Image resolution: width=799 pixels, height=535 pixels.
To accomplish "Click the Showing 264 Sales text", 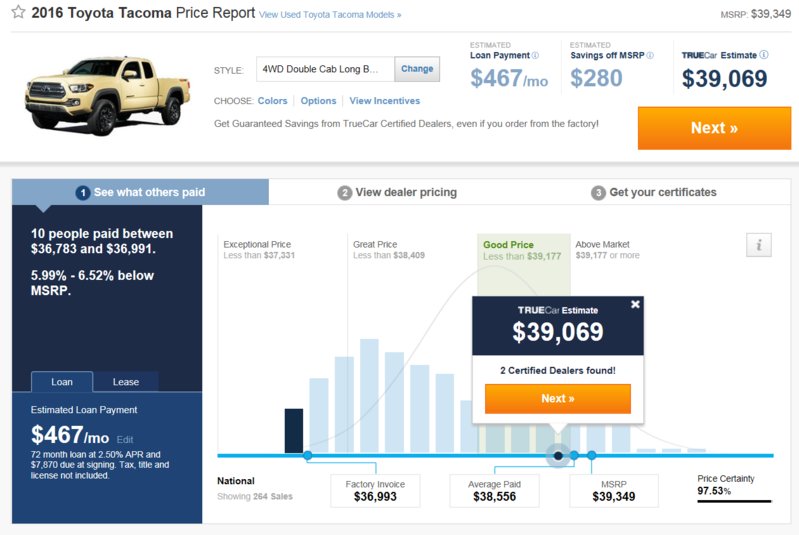I will click(x=255, y=496).
